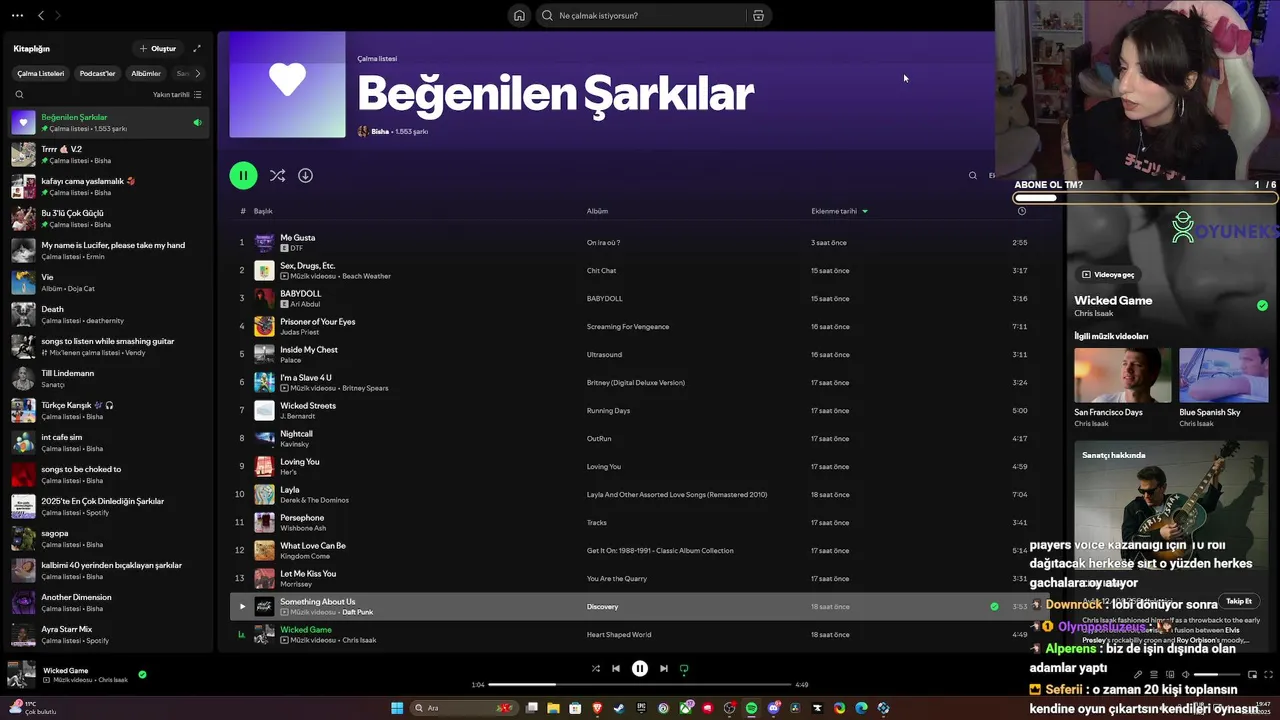Open Chris Isaak under Wicked Game title
Screen dimensions: 1280x720
tap(1094, 313)
